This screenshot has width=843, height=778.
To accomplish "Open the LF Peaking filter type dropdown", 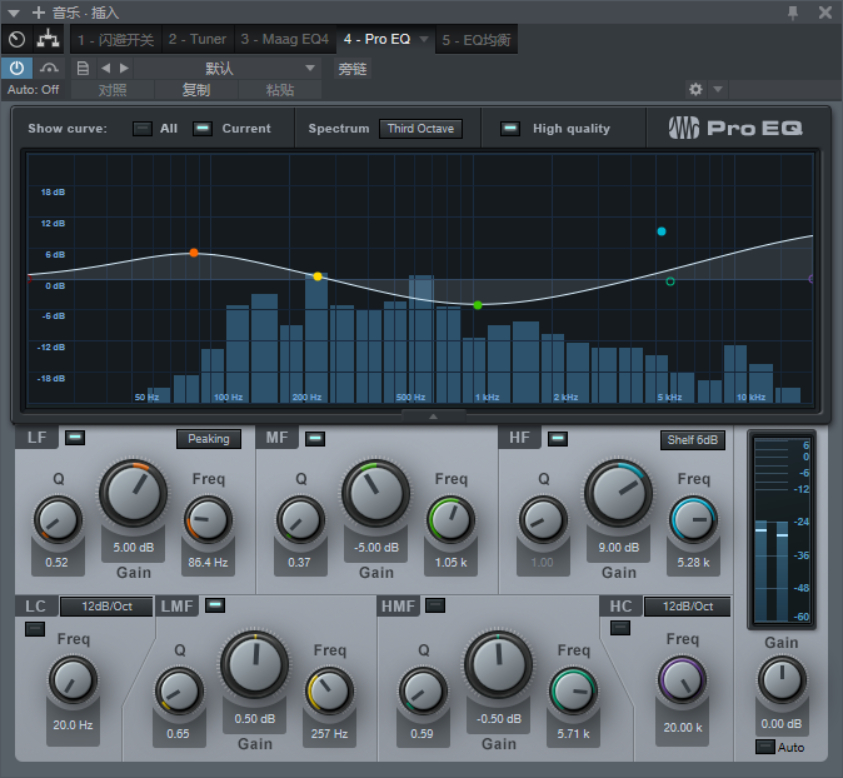I will point(208,438).
